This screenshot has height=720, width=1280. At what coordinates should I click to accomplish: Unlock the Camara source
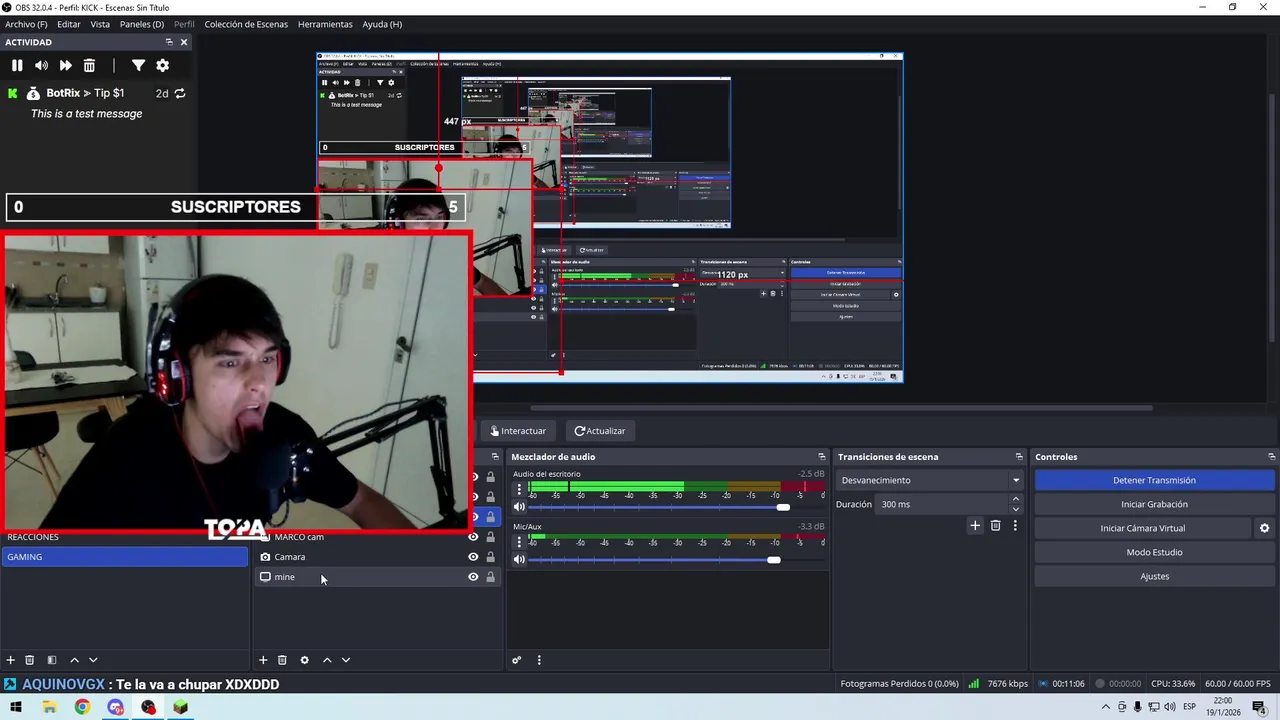[490, 557]
